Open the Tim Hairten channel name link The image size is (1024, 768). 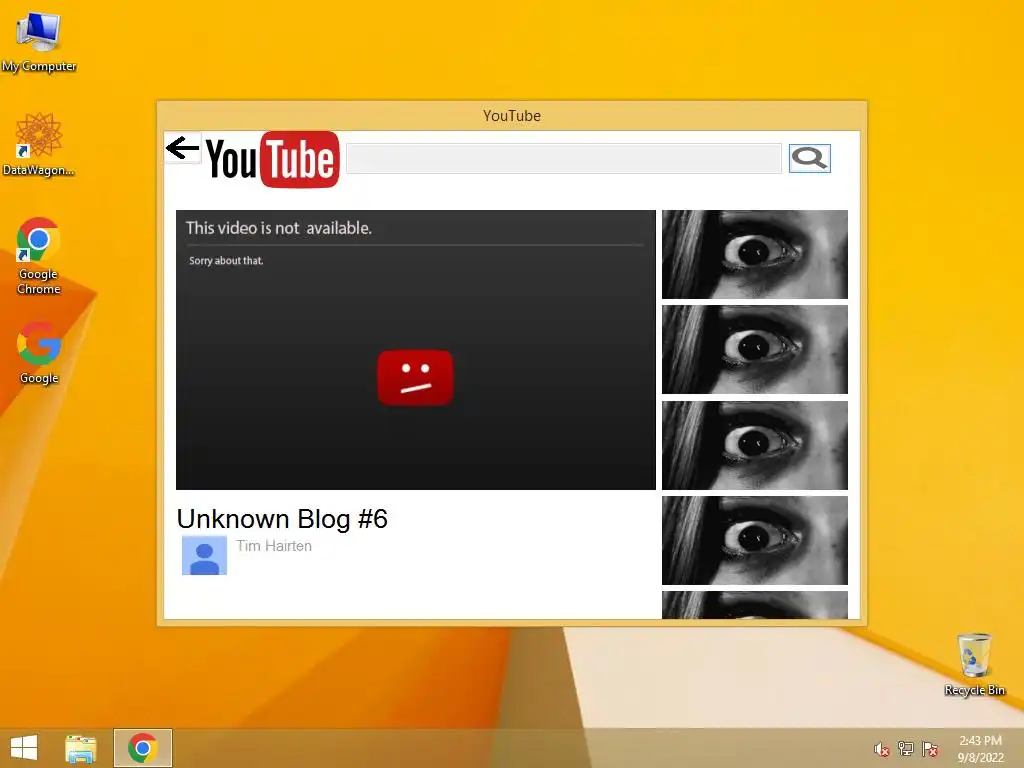coord(274,546)
